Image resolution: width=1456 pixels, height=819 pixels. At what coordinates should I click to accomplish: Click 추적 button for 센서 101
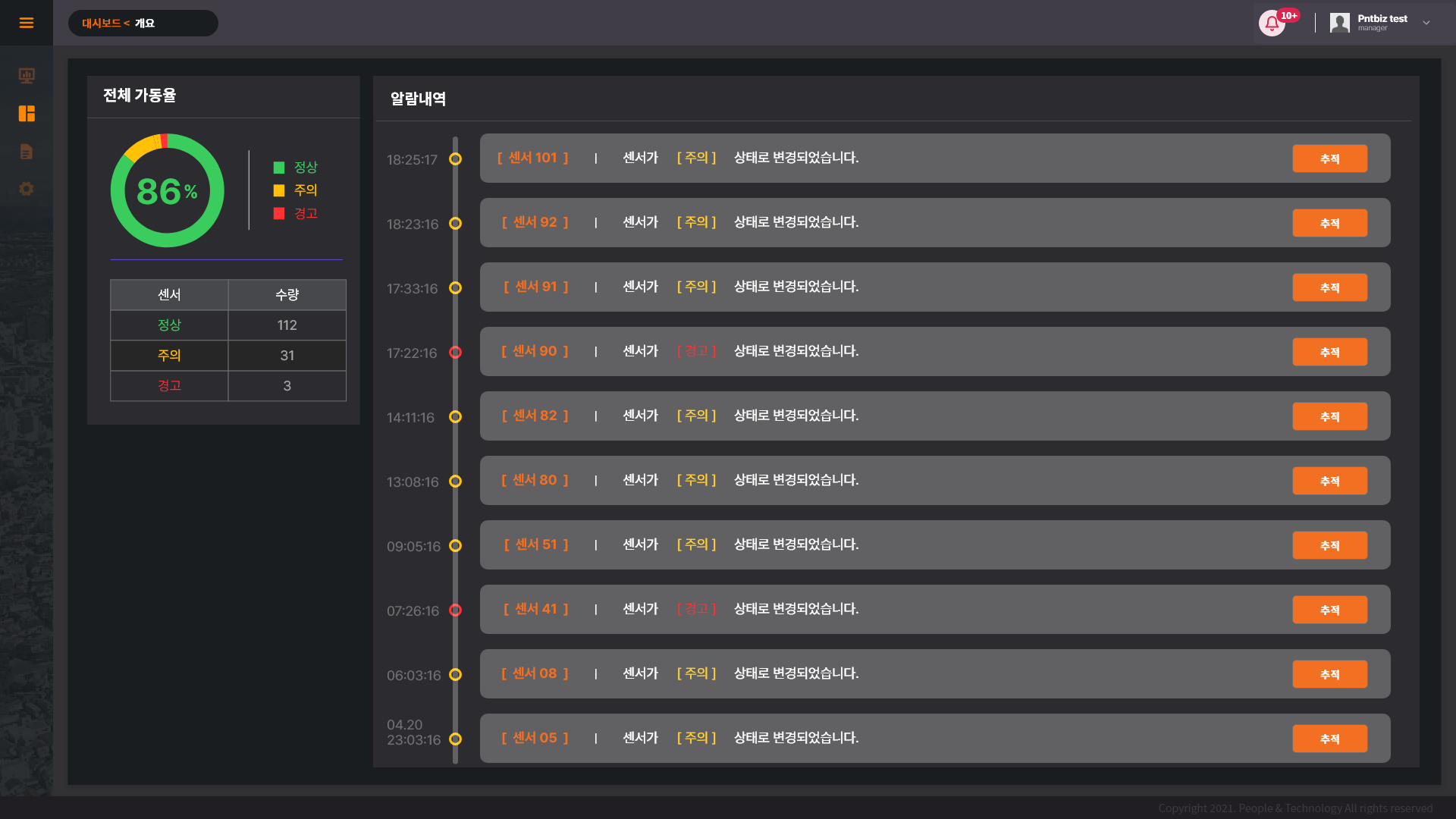pos(1329,158)
